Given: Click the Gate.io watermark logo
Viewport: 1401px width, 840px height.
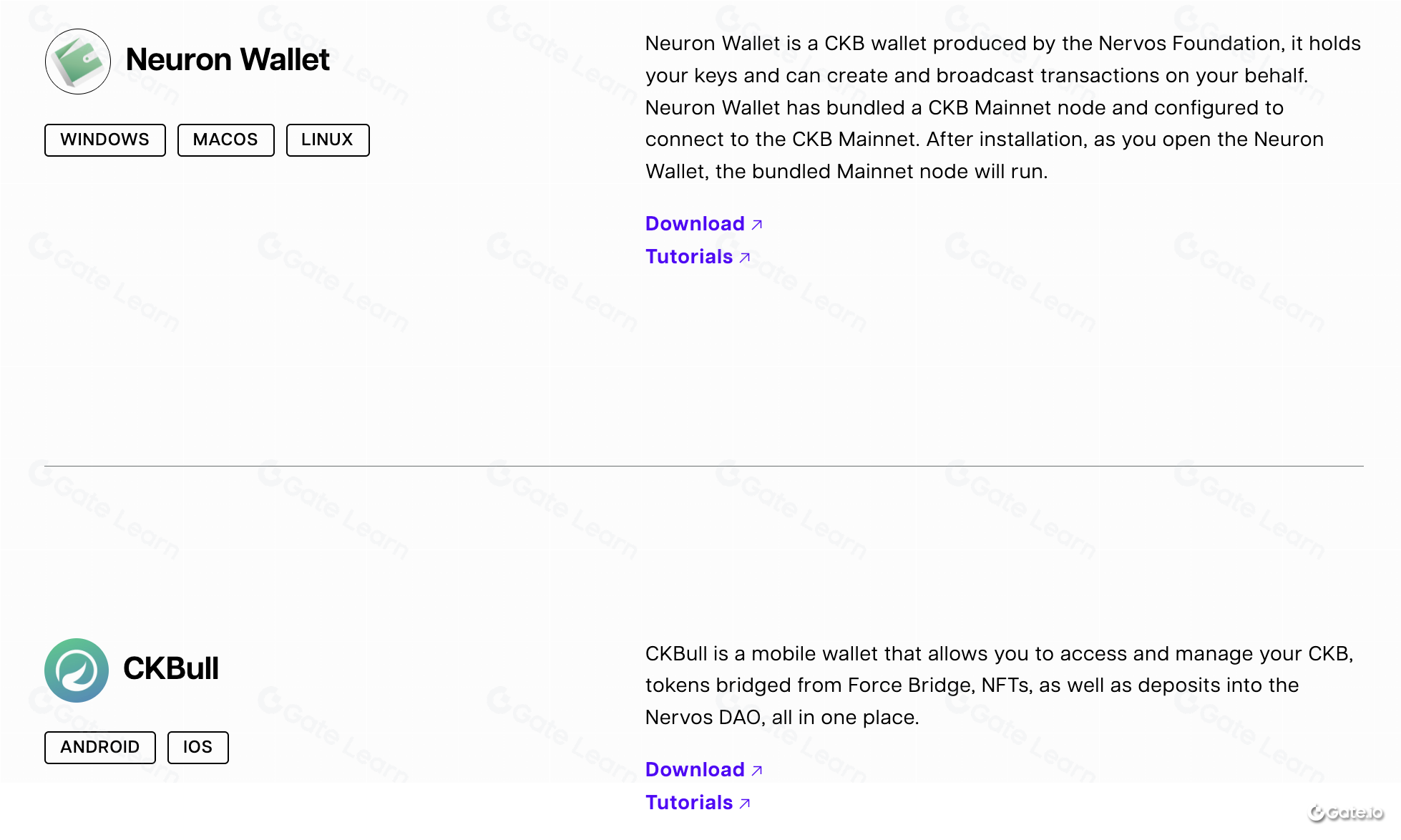Looking at the screenshot, I should tap(1346, 813).
